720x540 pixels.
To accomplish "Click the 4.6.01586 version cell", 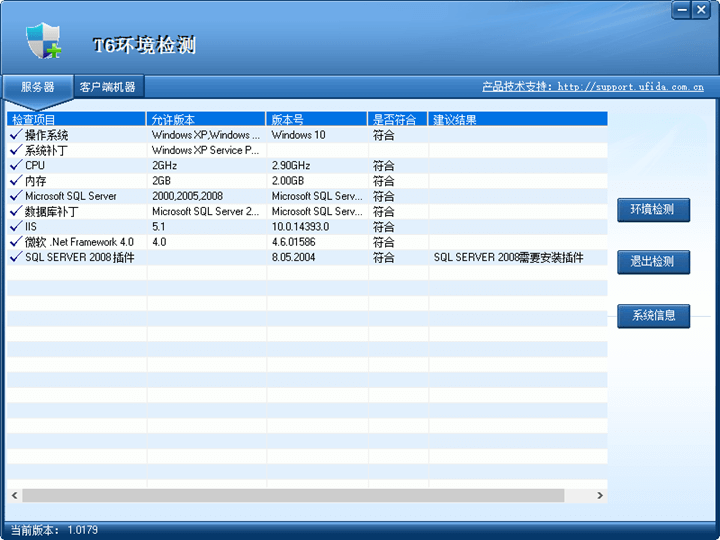I will click(293, 242).
